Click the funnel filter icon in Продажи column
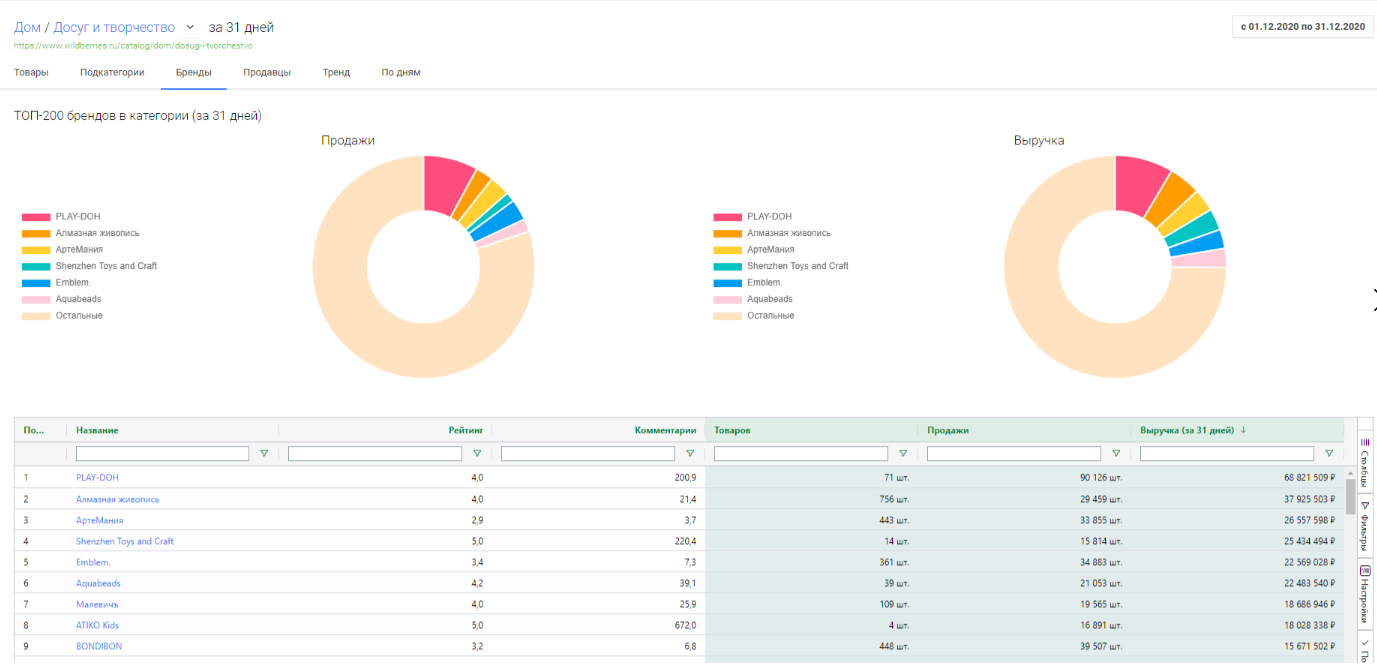Viewport: 1377px width, 668px height. [1116, 453]
